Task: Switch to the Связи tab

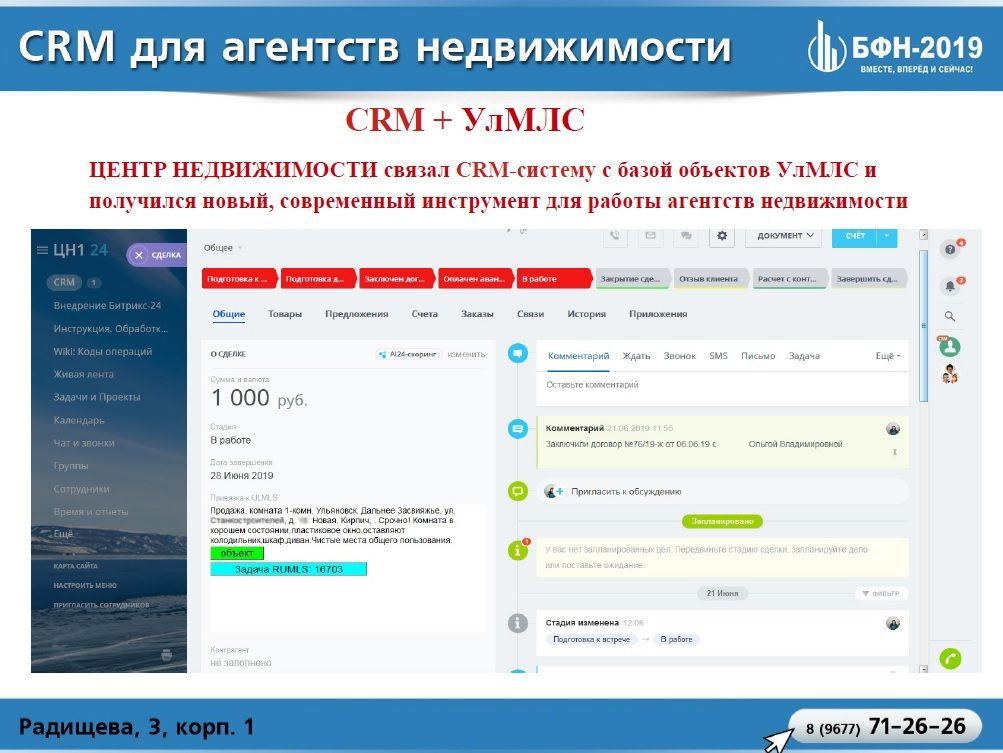Action: 530,314
